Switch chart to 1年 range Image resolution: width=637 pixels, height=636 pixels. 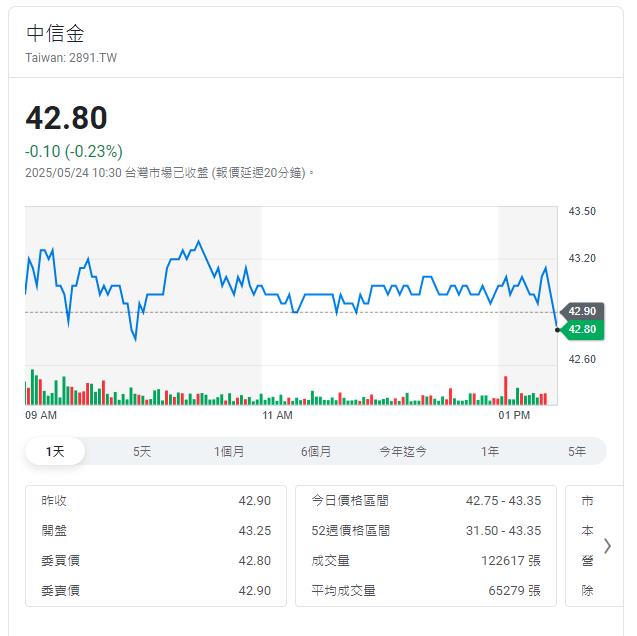tap(490, 451)
